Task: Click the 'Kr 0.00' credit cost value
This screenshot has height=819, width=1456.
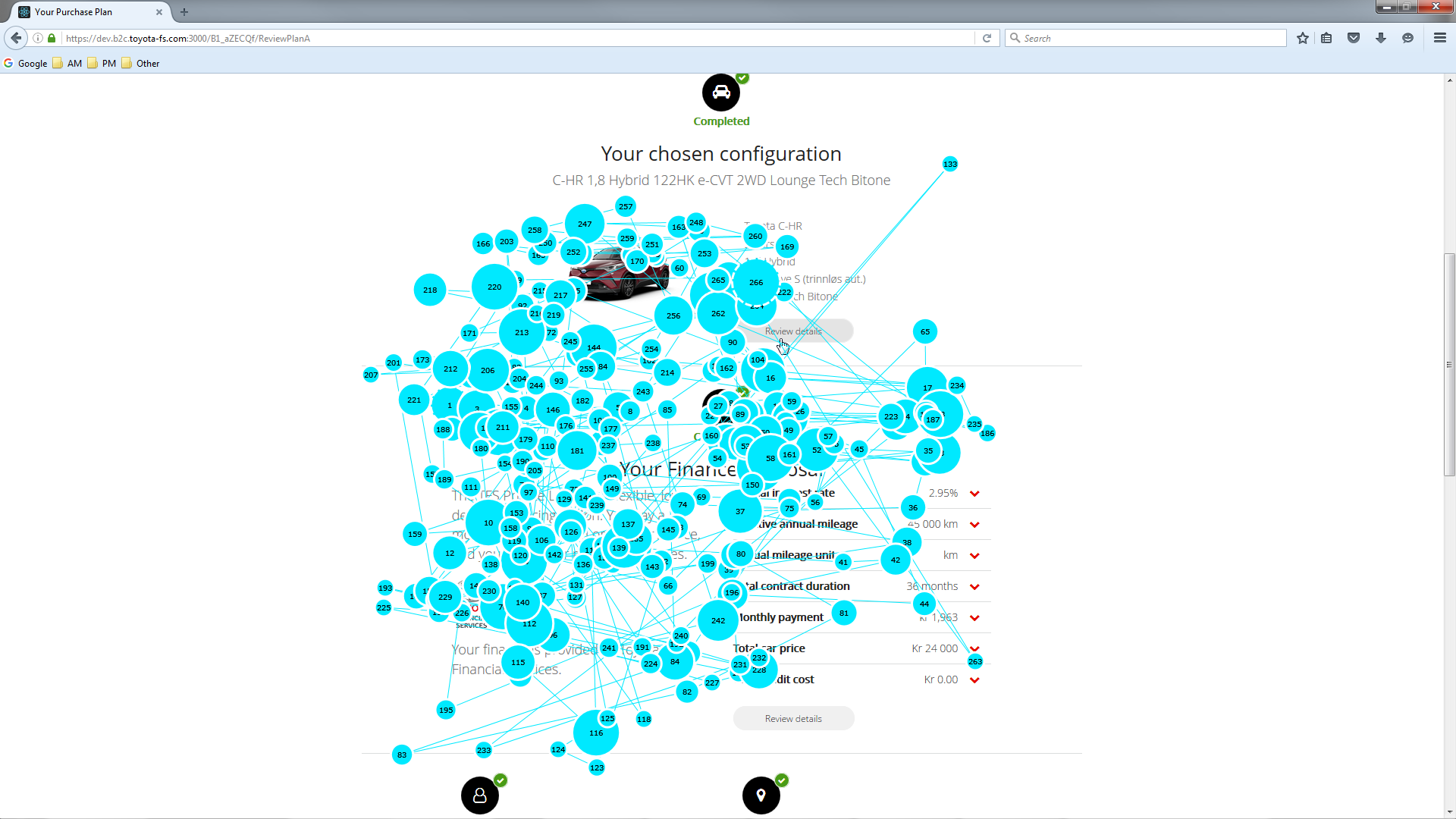Action: 941,679
